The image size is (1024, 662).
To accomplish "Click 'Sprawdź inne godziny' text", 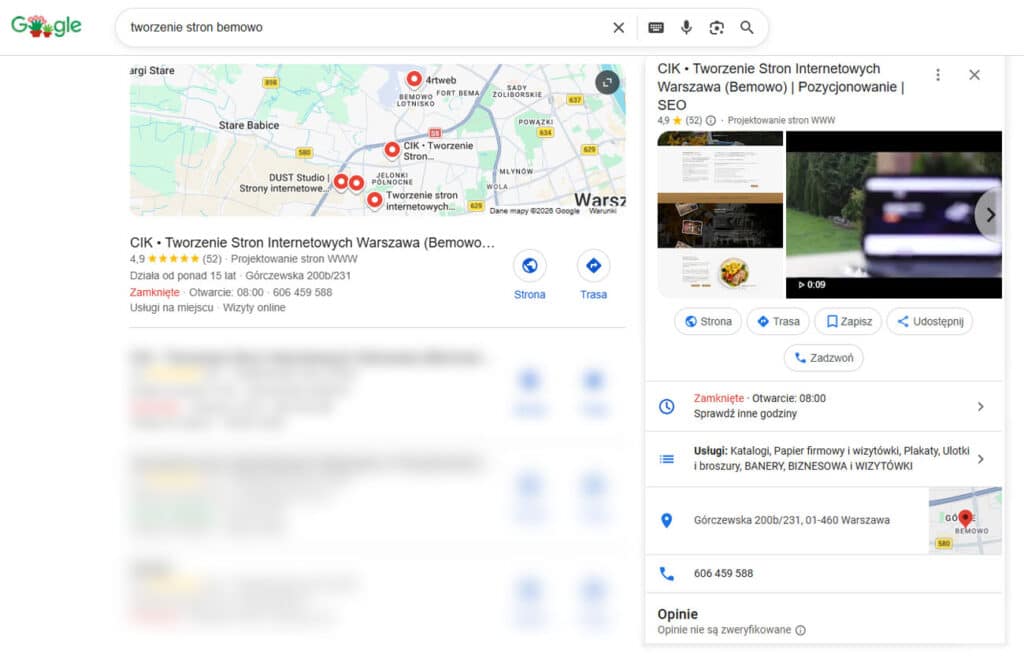I will [745, 414].
